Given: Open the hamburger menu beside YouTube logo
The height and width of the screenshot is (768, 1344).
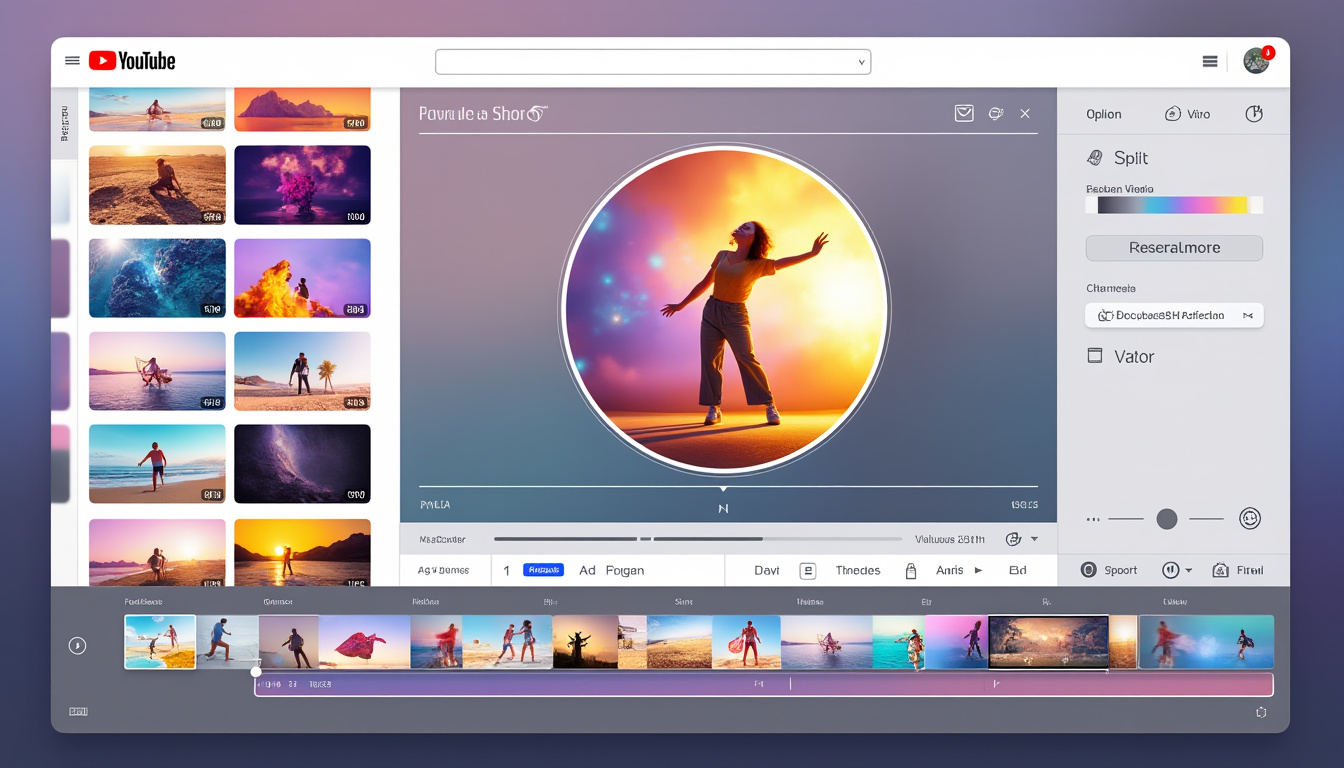Looking at the screenshot, I should 72,61.
